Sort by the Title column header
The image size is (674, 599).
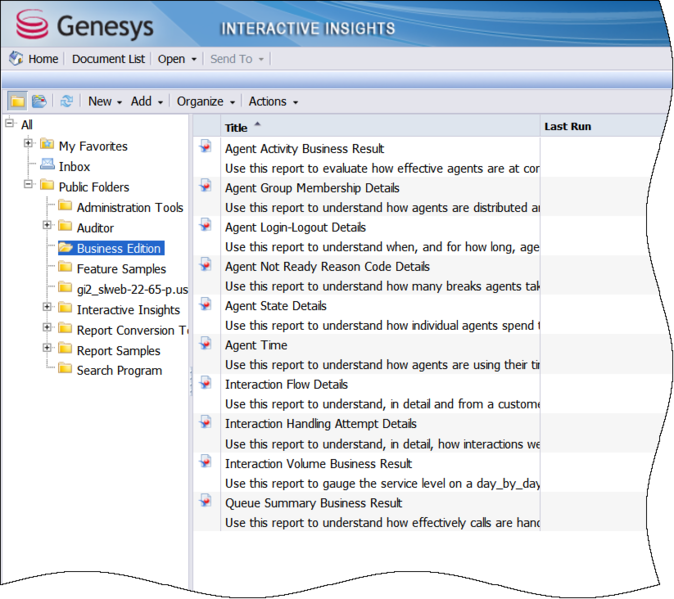[x=236, y=127]
